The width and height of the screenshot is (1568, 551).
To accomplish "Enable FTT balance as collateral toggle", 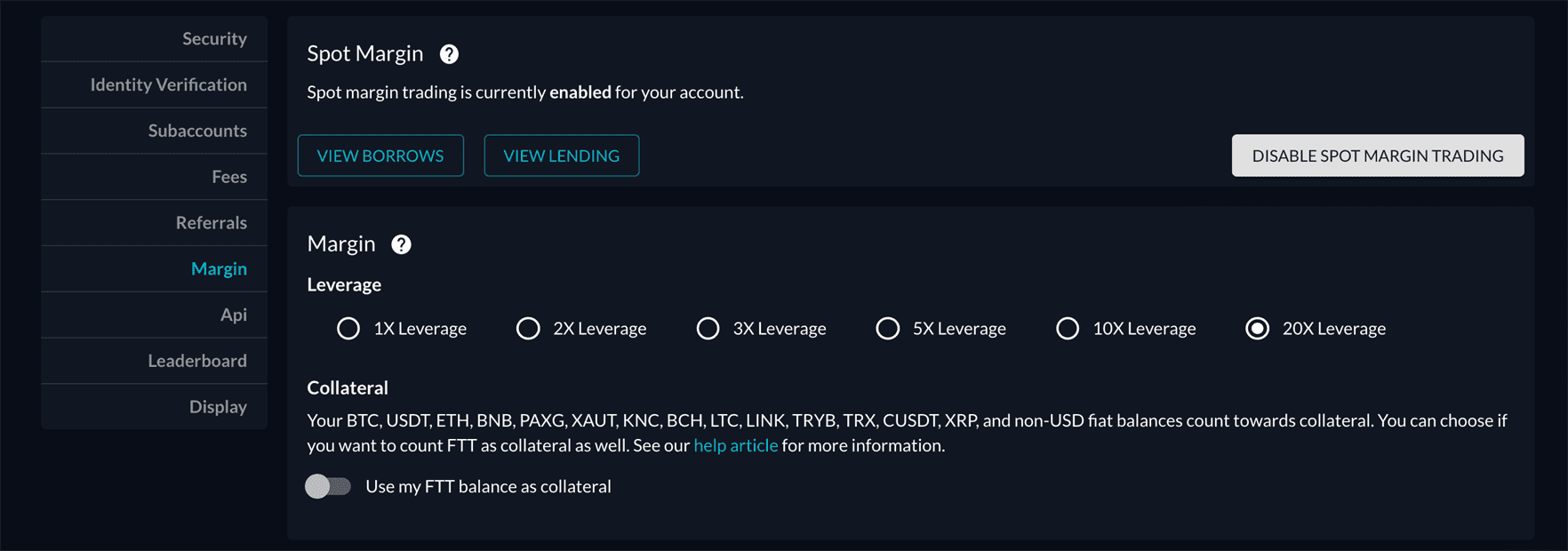I will click(328, 486).
